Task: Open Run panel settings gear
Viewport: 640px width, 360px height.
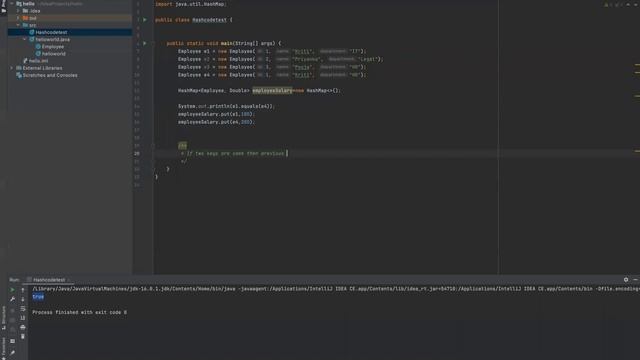Action: pyautogui.click(x=626, y=280)
